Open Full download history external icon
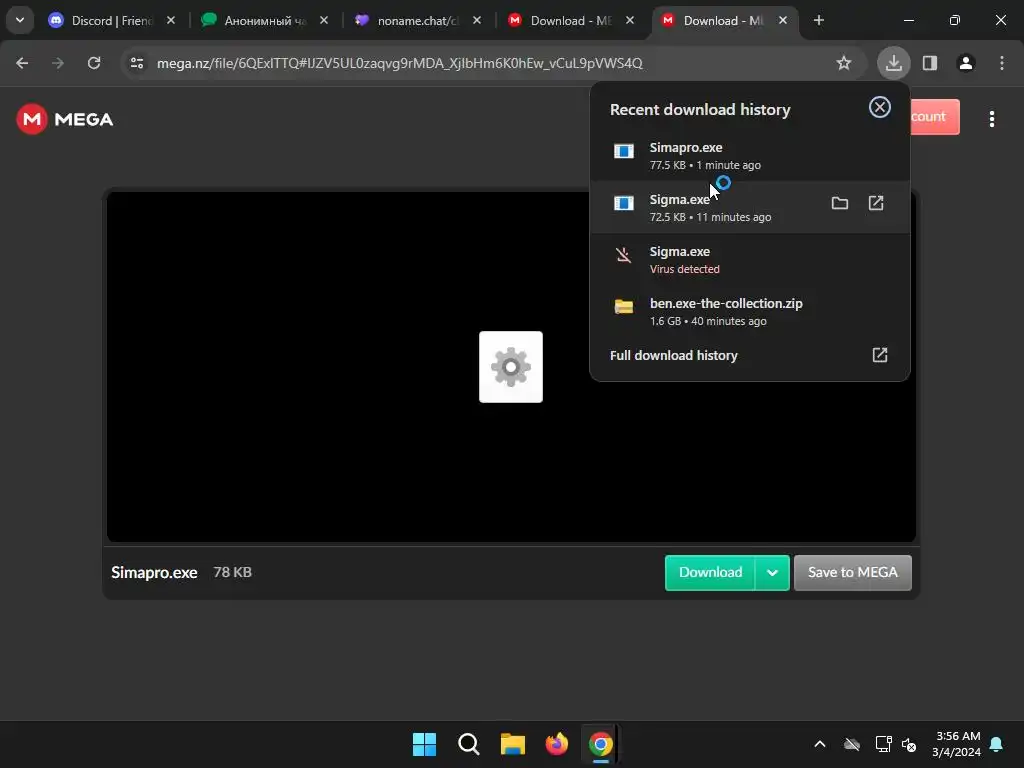Viewport: 1024px width, 768px height. tap(880, 355)
